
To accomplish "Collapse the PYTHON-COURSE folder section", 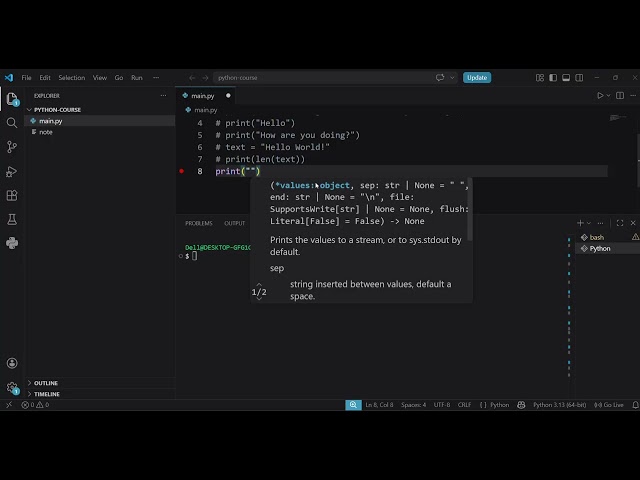I will click(57, 110).
